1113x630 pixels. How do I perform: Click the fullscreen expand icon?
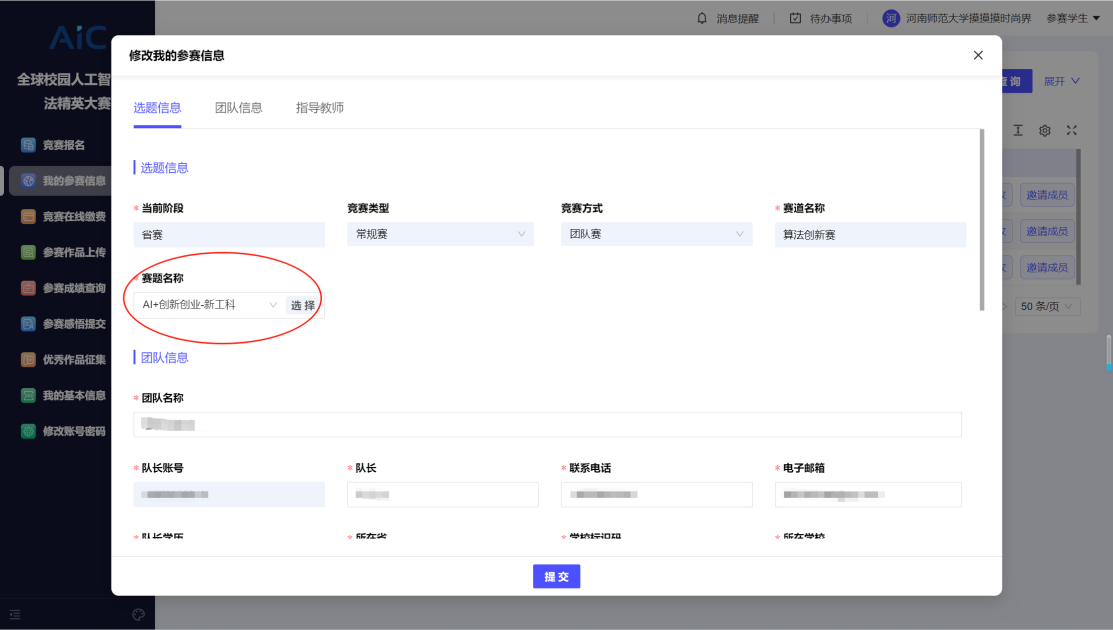pyautogui.click(x=1071, y=131)
